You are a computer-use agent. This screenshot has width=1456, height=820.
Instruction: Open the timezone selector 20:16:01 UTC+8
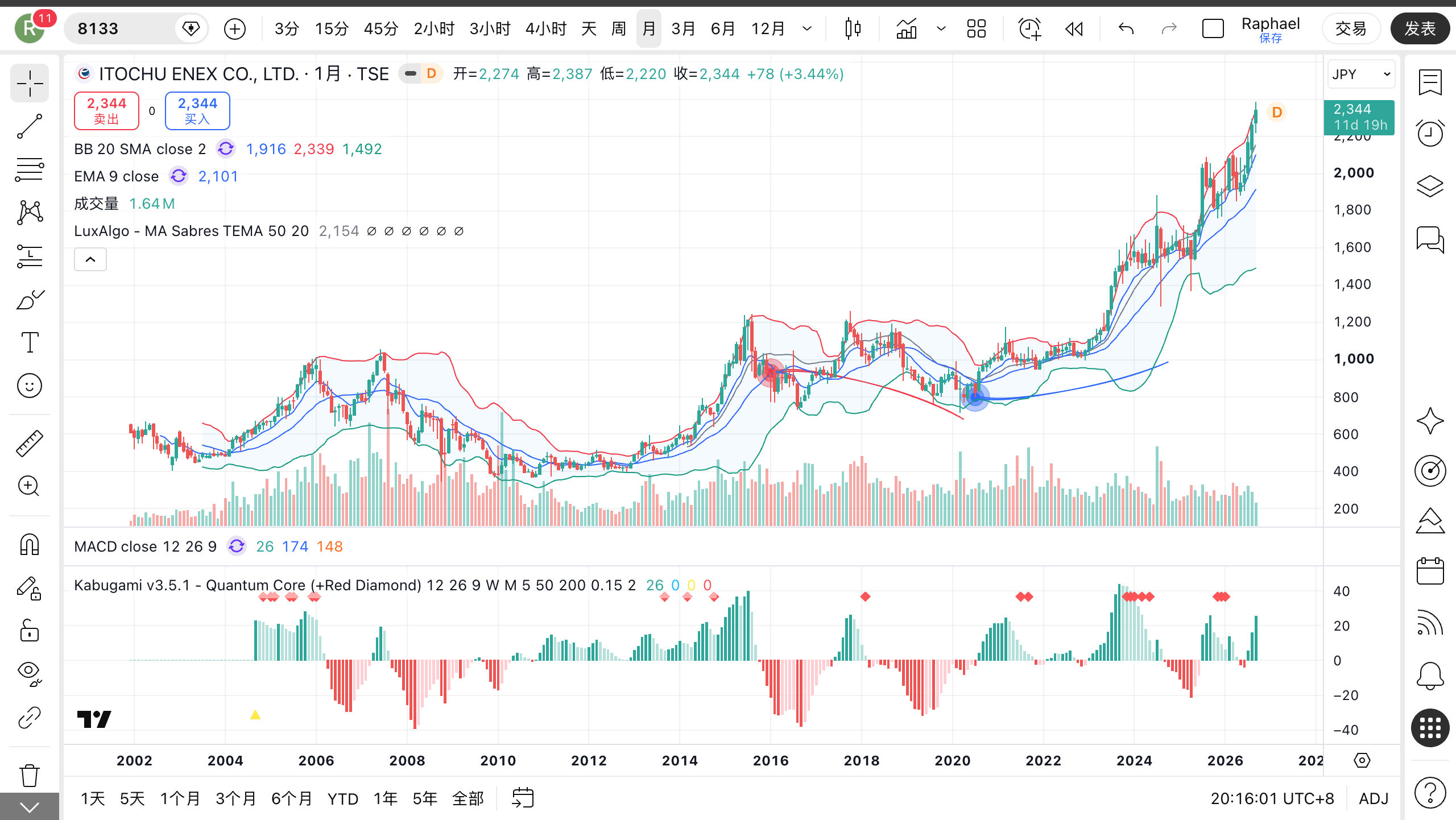(1272, 798)
